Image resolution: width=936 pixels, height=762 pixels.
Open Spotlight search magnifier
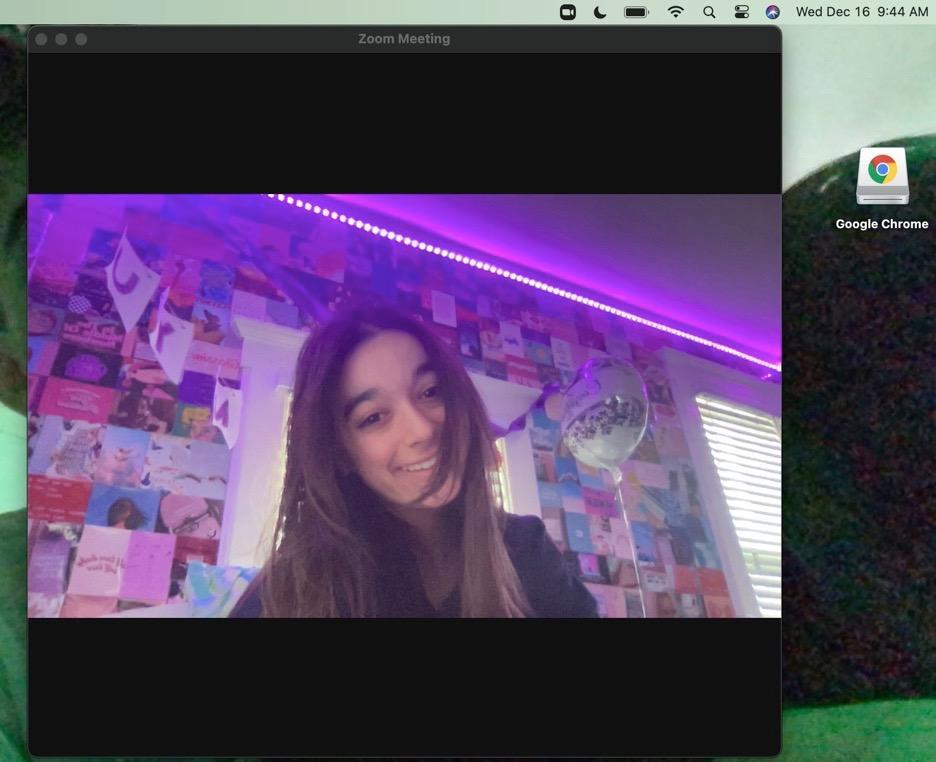(x=709, y=12)
